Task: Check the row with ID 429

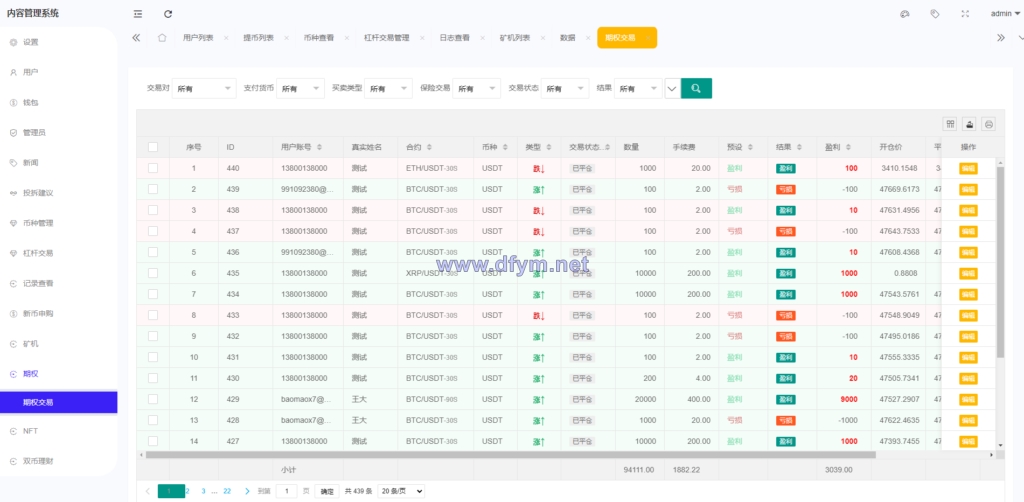Action: 153,399
